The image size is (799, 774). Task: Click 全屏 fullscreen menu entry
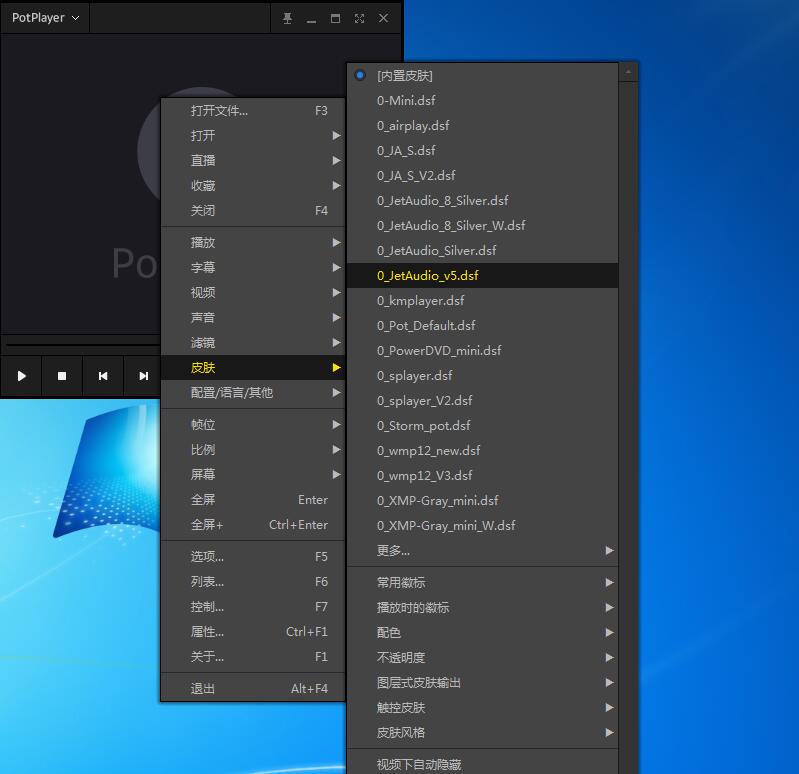(253, 499)
